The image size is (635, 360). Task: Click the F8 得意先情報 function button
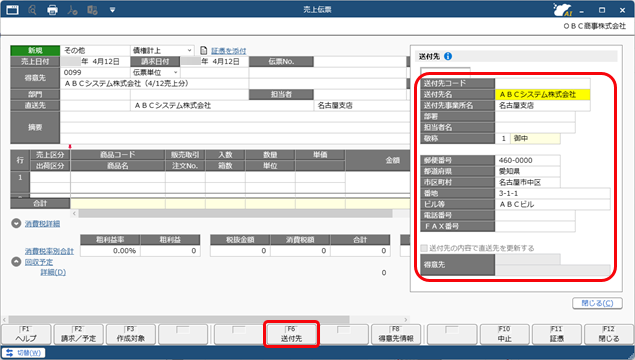click(x=396, y=334)
